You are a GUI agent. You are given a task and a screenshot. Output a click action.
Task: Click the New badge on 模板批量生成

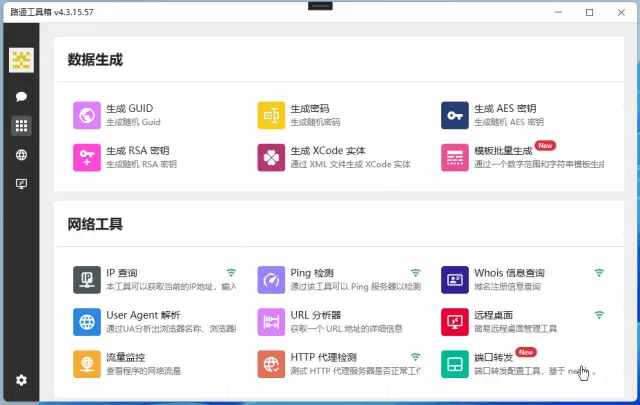(x=545, y=145)
